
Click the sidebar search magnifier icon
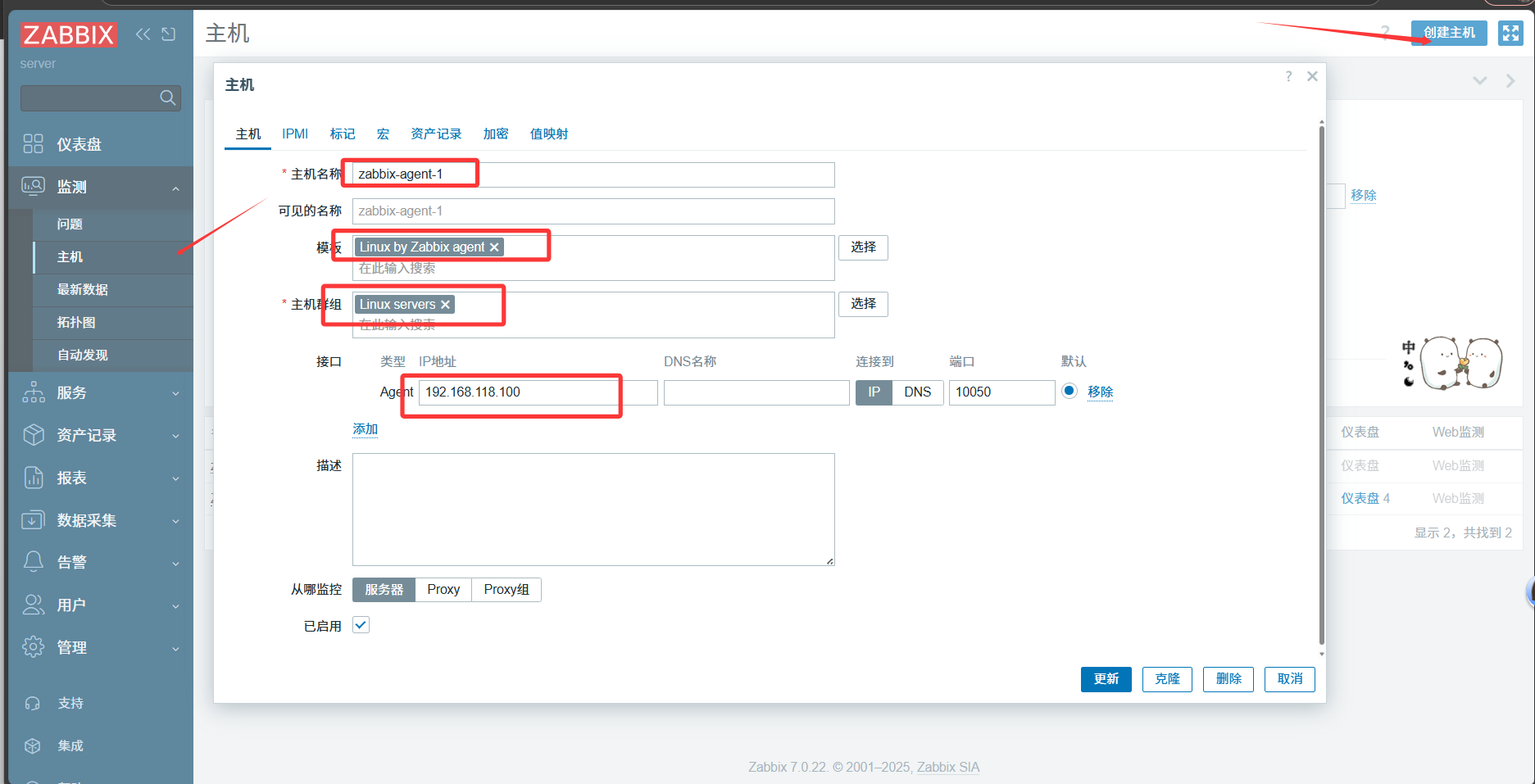click(x=167, y=98)
